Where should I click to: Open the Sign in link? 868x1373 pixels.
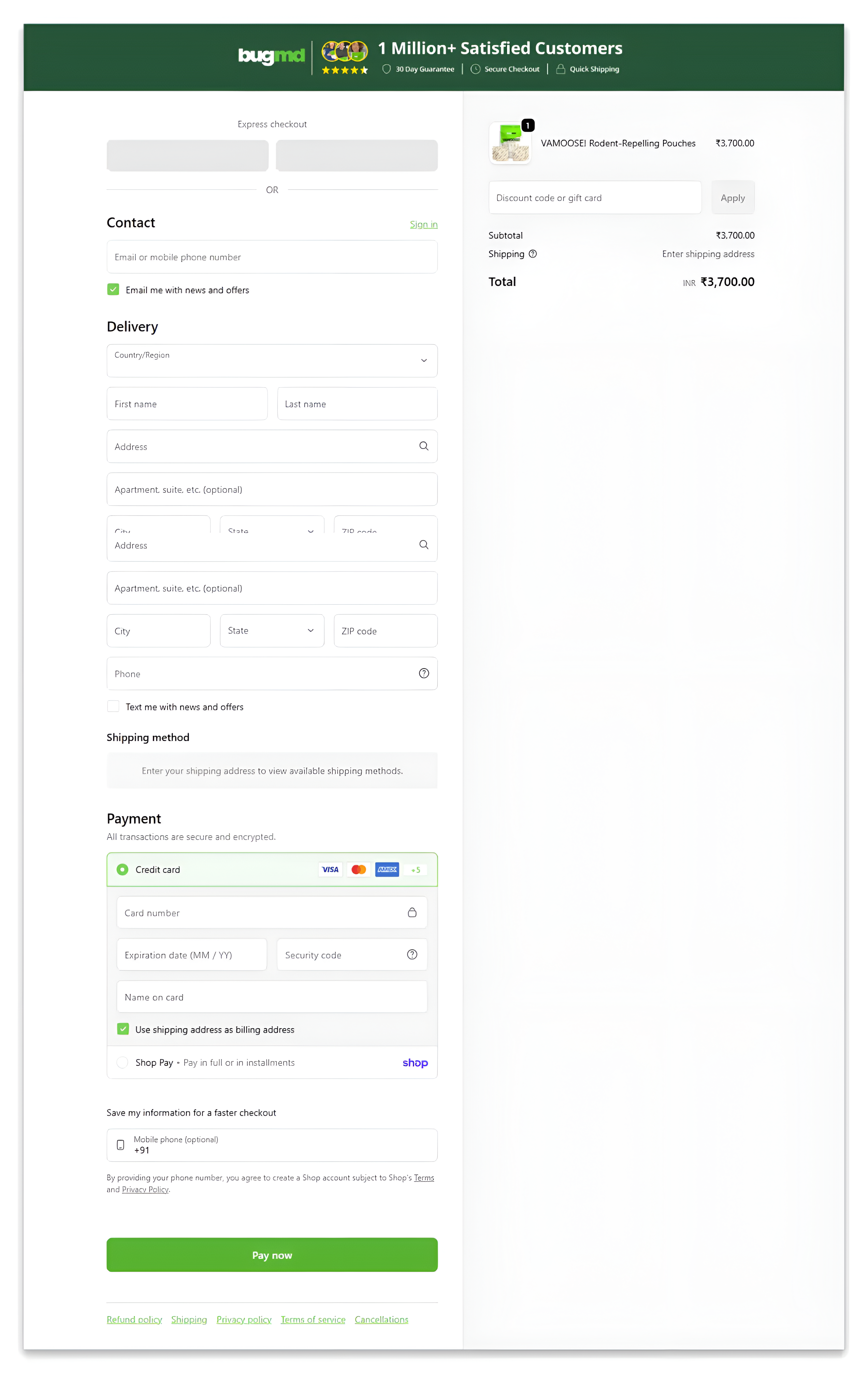pyautogui.click(x=423, y=224)
